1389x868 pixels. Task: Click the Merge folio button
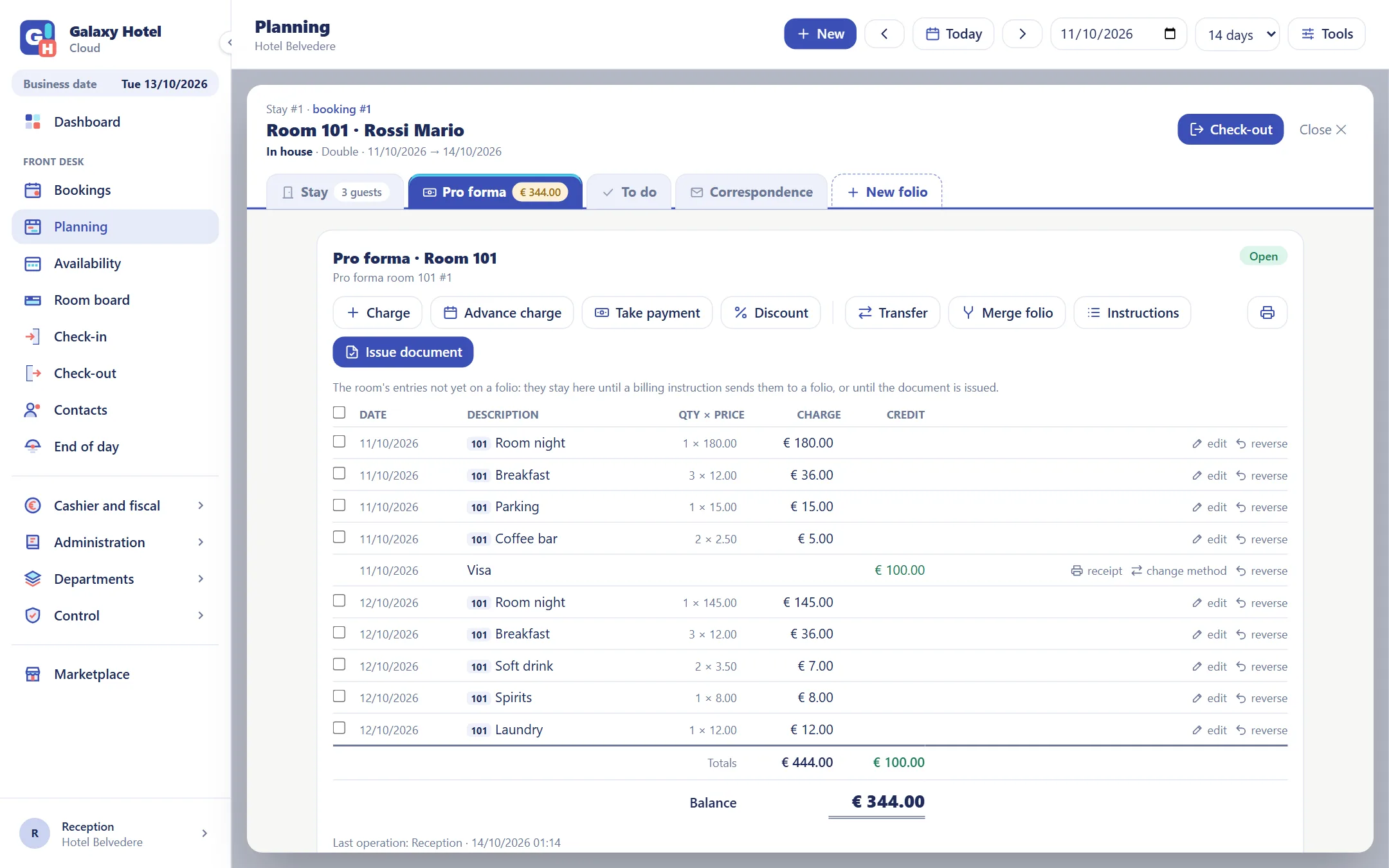pyautogui.click(x=1007, y=312)
